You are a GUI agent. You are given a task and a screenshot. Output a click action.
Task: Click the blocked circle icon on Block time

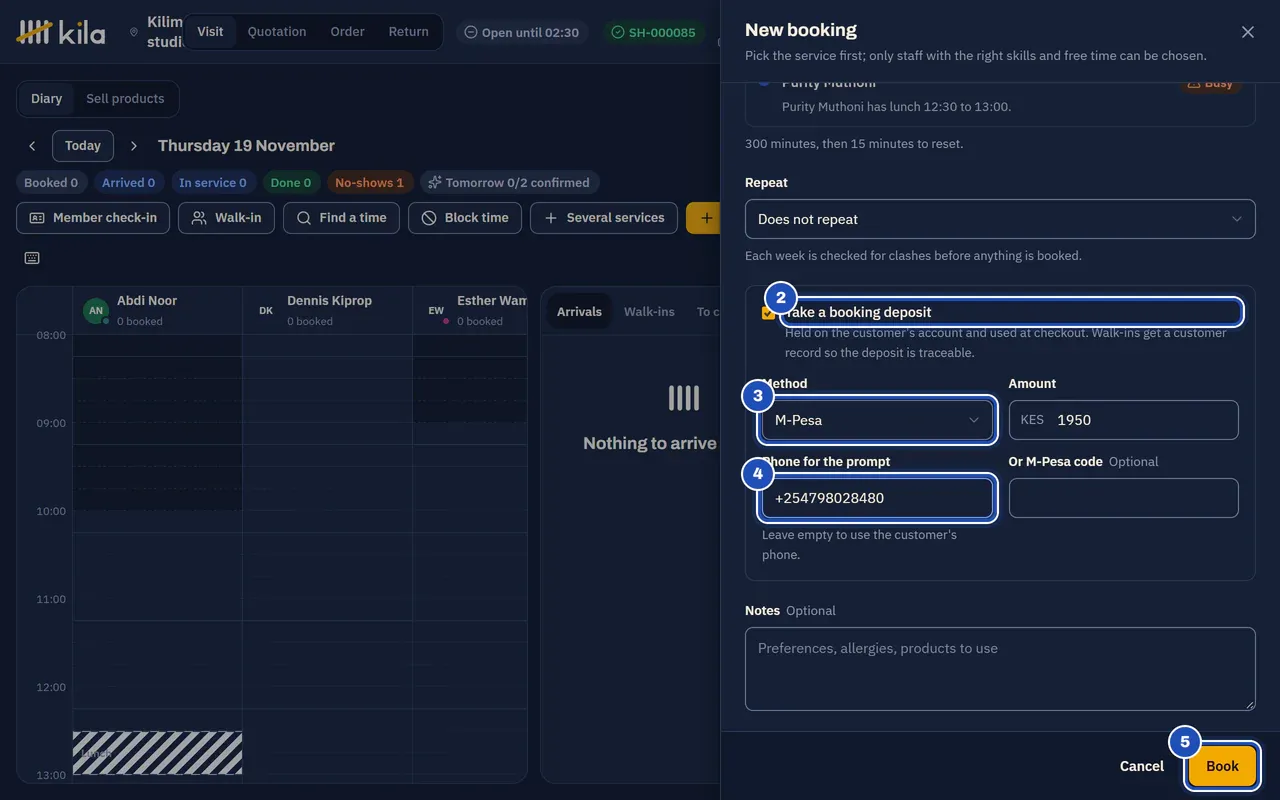point(429,218)
